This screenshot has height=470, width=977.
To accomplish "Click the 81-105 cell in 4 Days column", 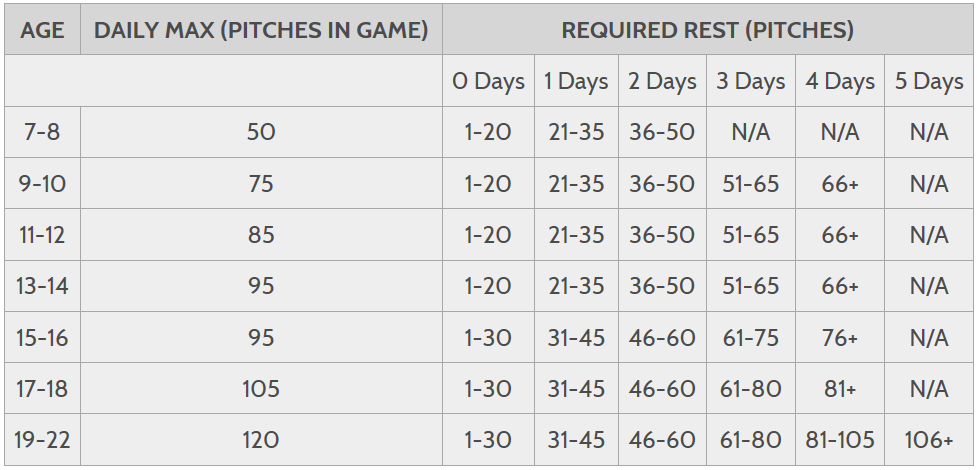I will [840, 439].
